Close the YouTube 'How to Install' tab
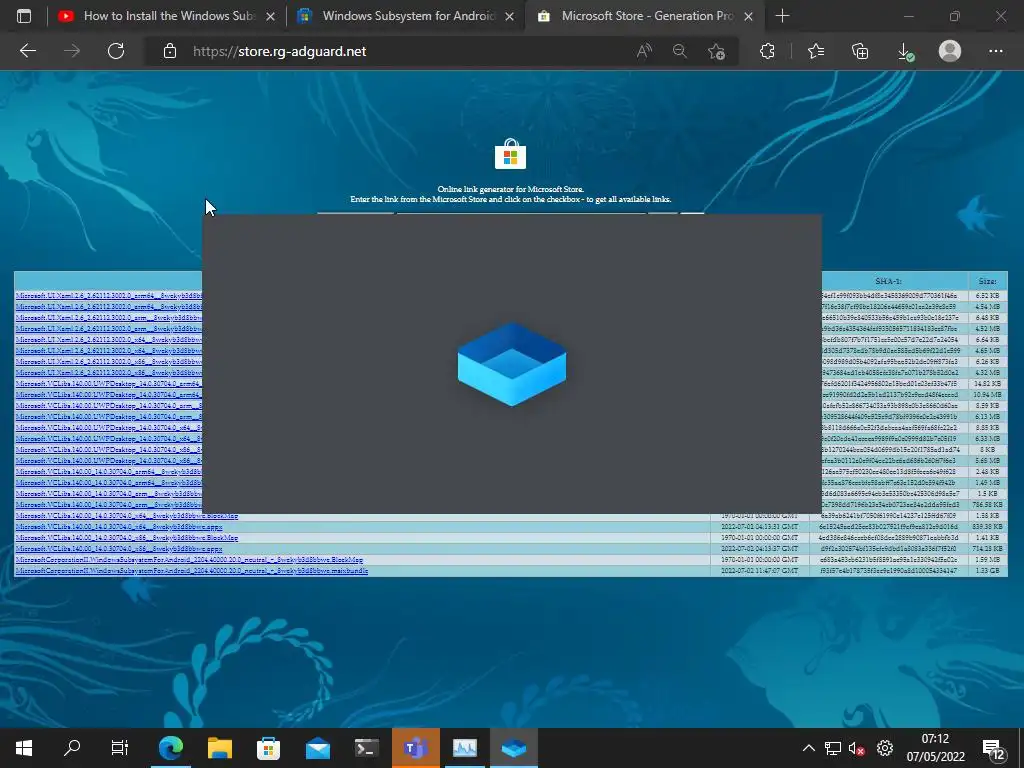This screenshot has width=1024, height=768. (270, 16)
